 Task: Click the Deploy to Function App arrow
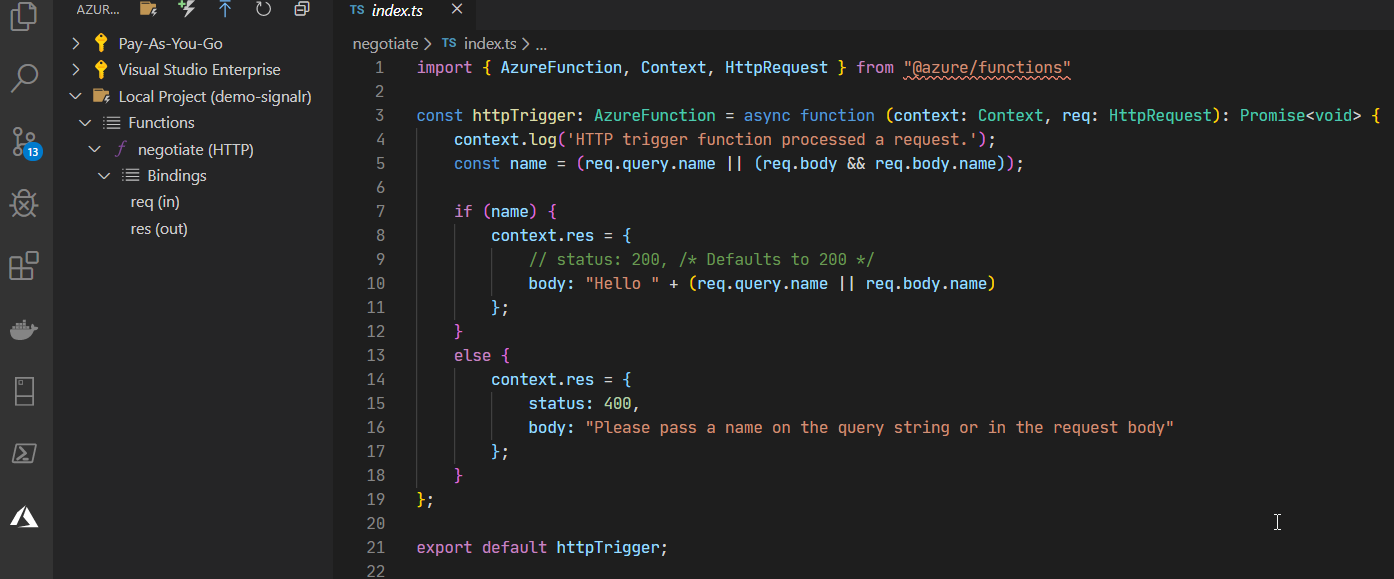[x=225, y=9]
